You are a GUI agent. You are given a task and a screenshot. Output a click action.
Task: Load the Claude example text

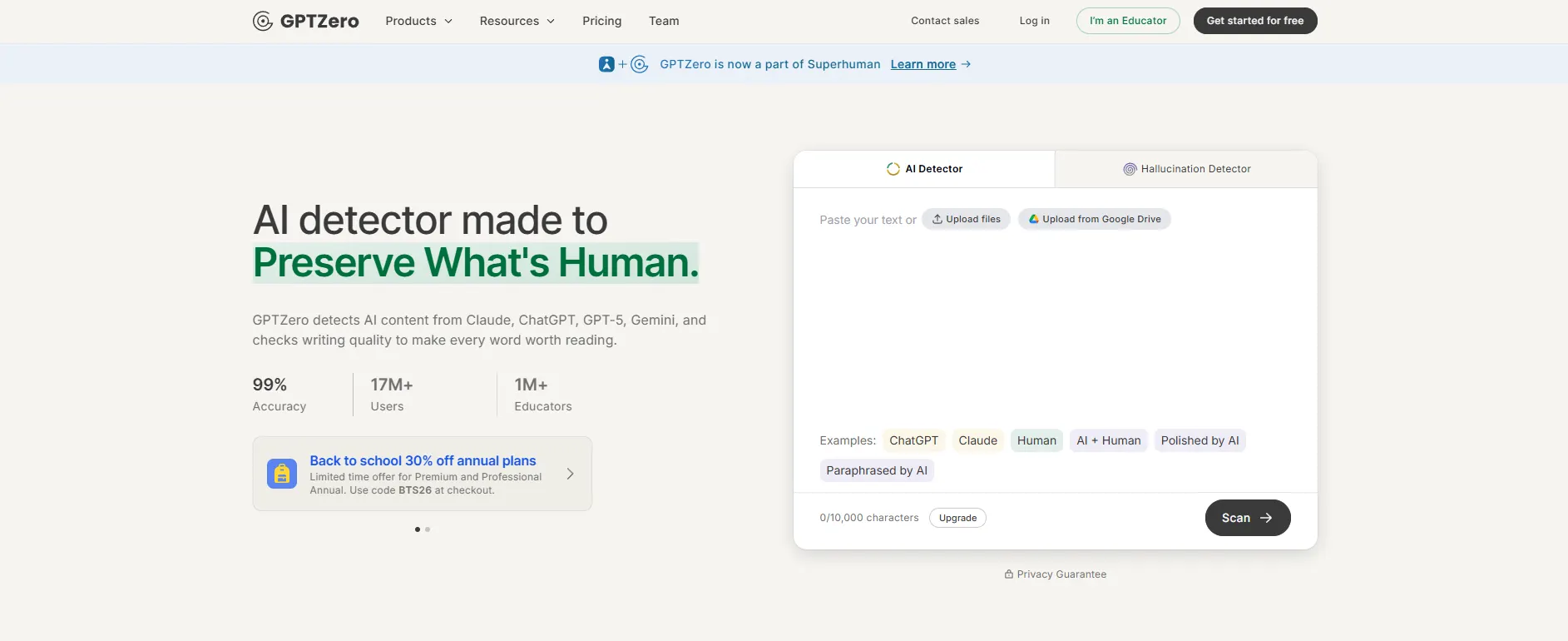coord(978,440)
